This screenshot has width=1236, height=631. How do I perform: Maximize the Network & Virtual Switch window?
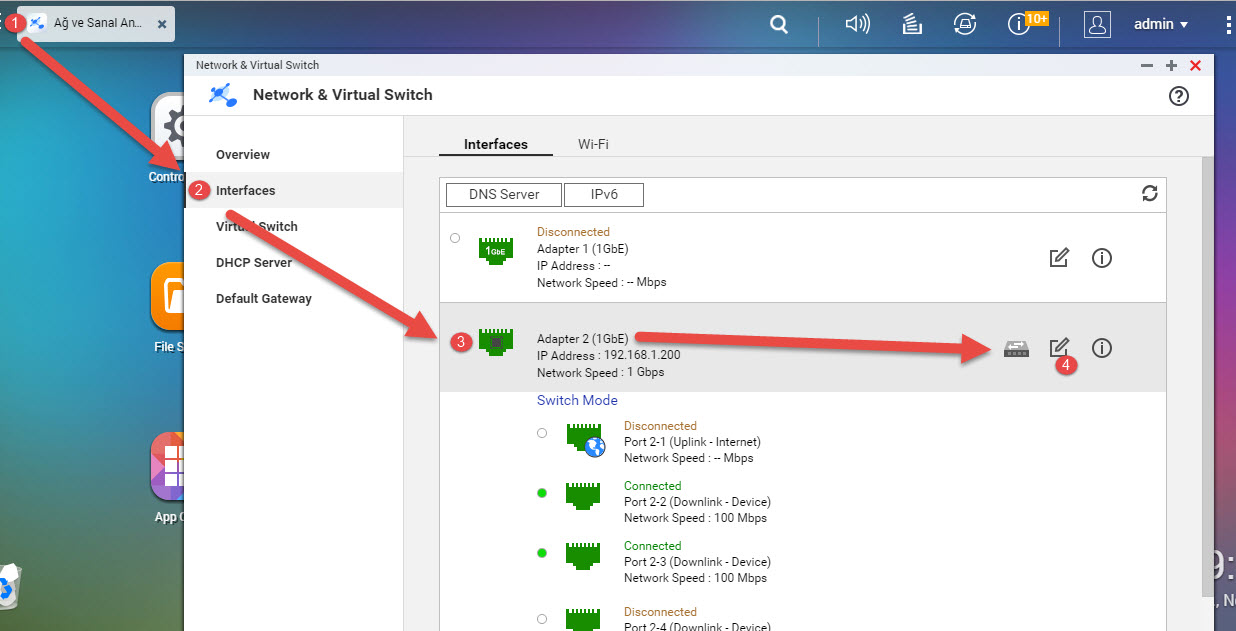coord(1171,66)
